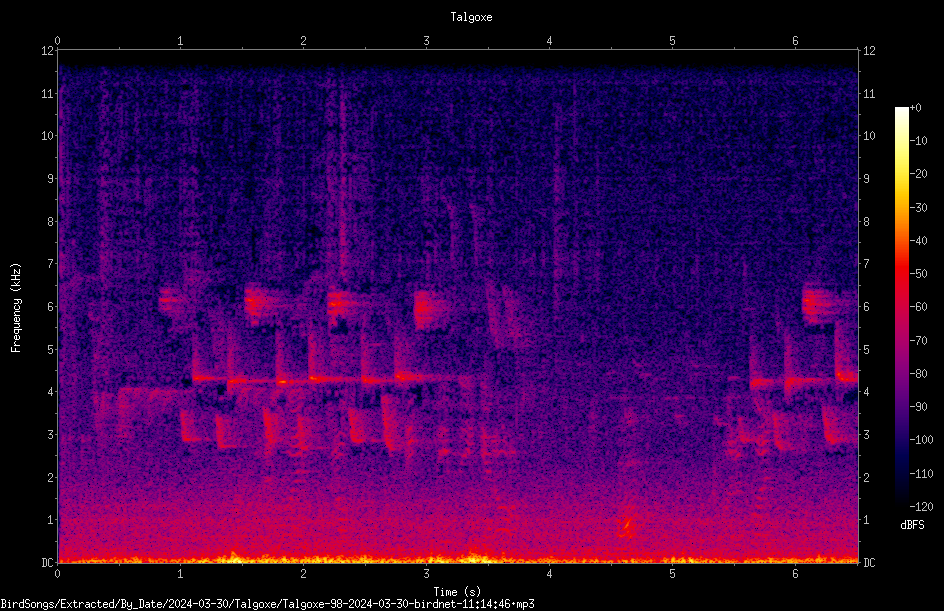944x611 pixels.
Task: Click the 1 second mark on top axis
Action: click(180, 41)
